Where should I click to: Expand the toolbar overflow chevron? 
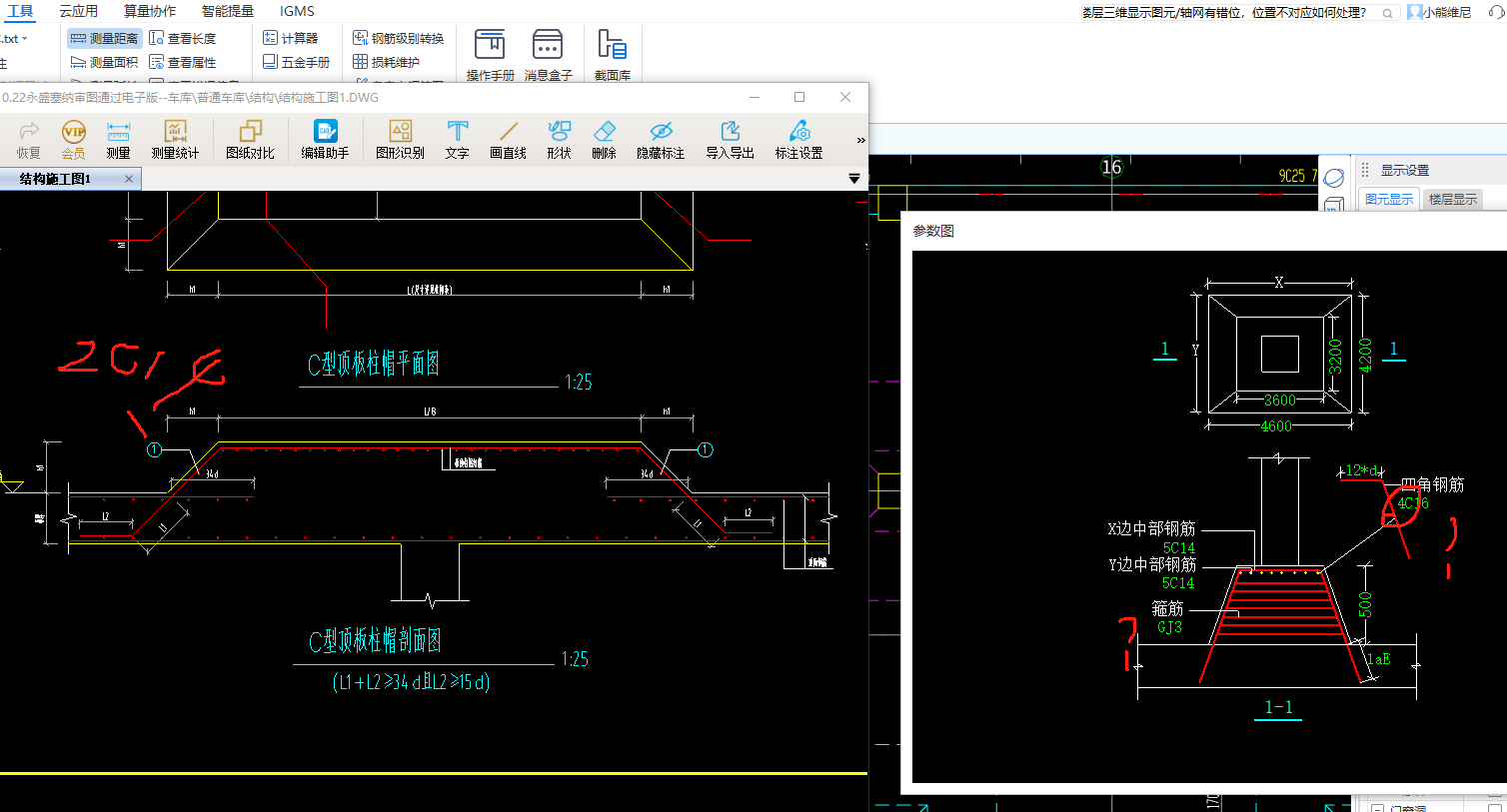(860, 140)
